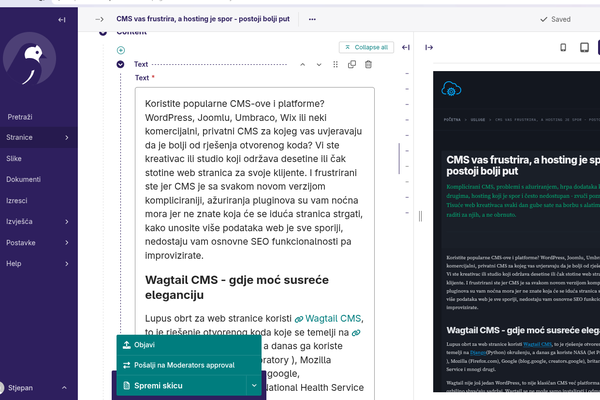
Task: Collapse the Text block with its chevron toggle
Action: click(x=121, y=64)
